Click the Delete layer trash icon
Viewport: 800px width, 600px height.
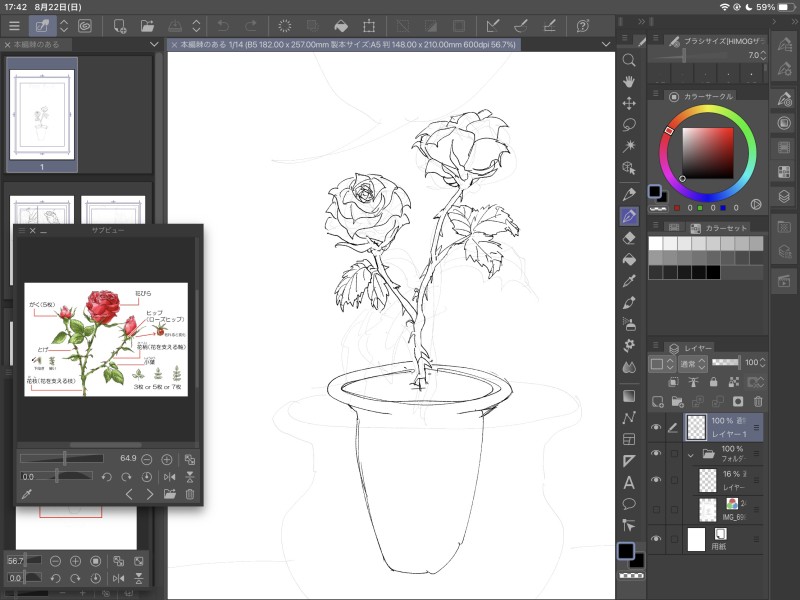pyautogui.click(x=758, y=401)
